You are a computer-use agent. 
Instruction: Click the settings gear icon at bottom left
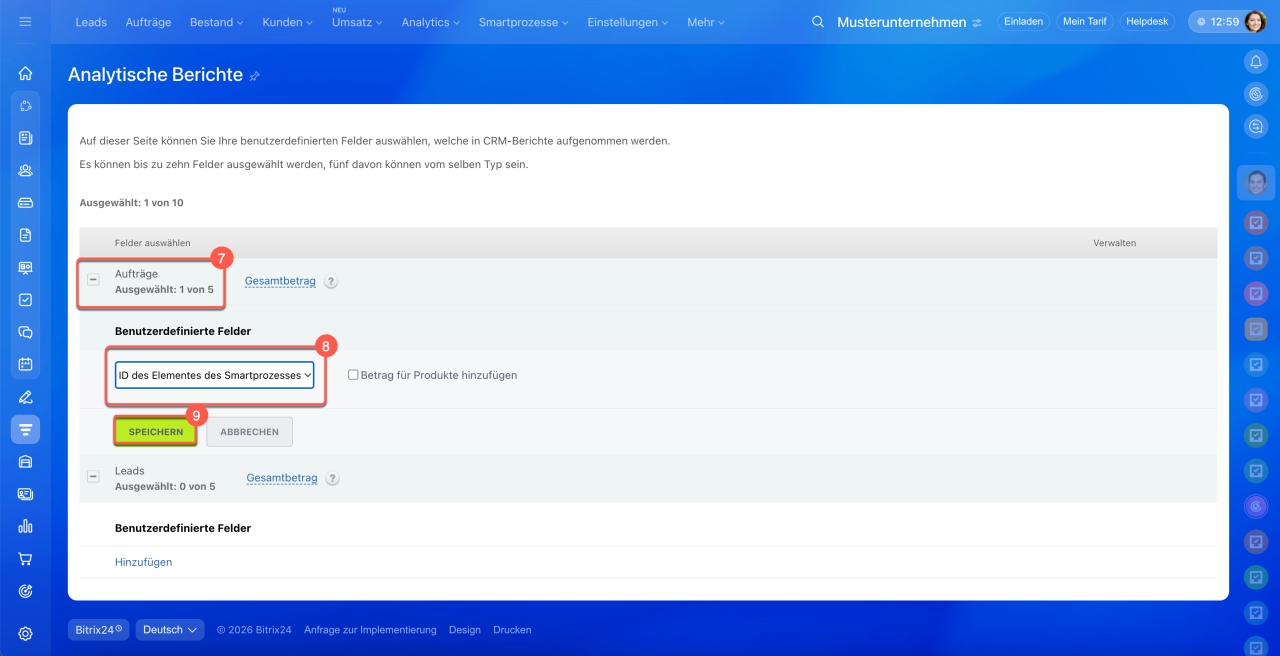25,633
